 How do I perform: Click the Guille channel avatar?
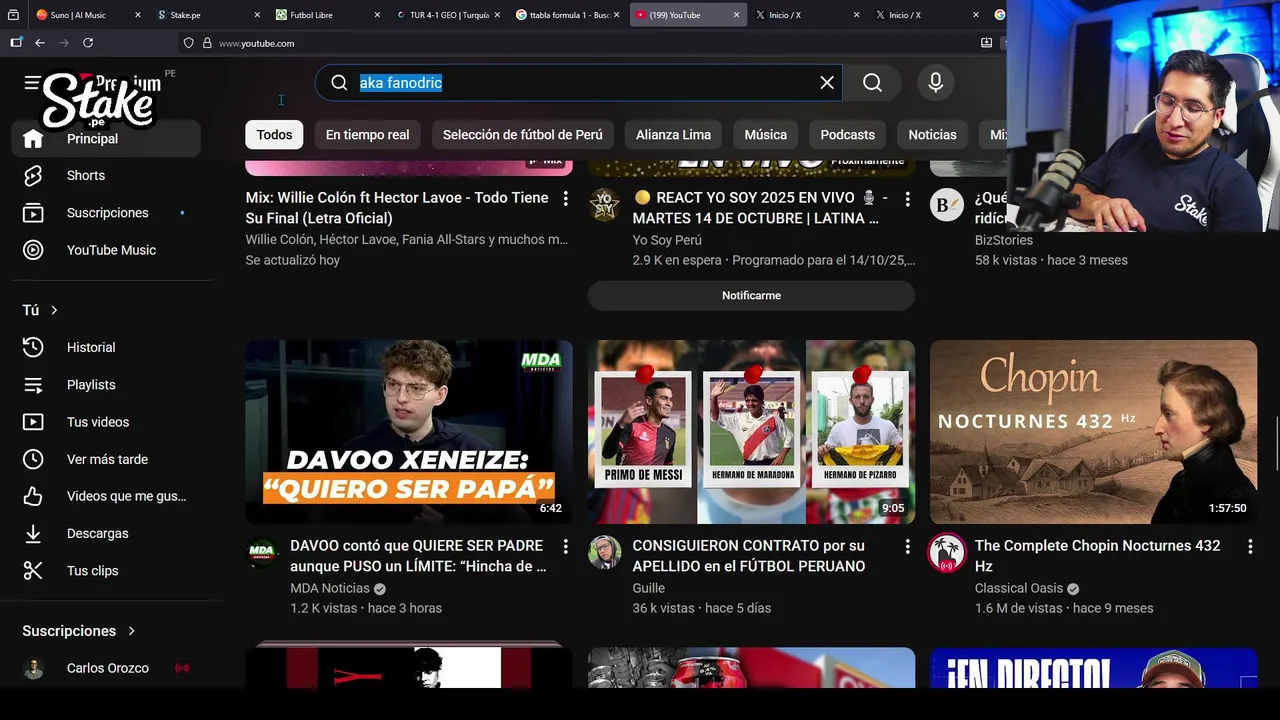point(604,553)
